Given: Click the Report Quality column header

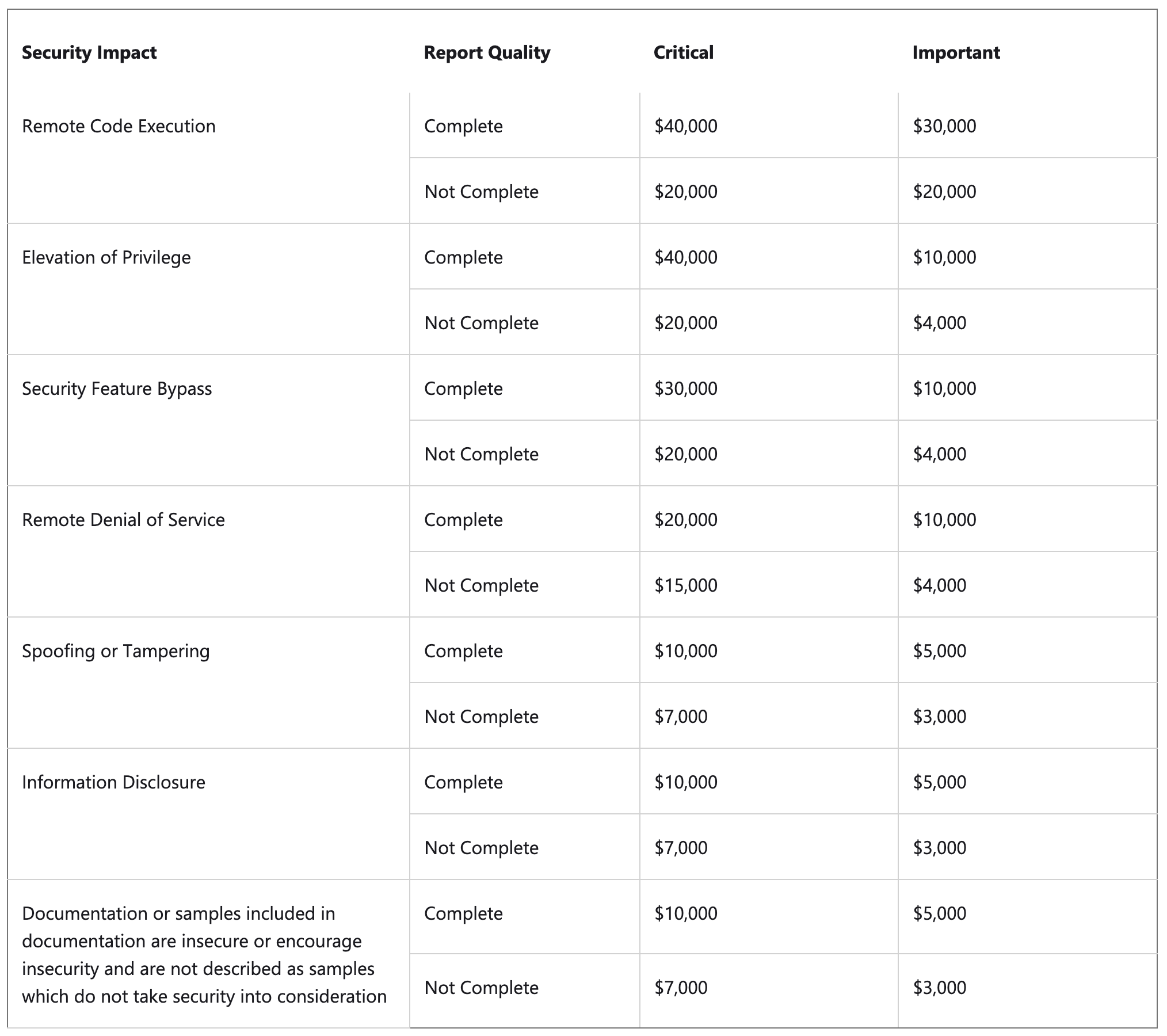Looking at the screenshot, I should [x=487, y=52].
